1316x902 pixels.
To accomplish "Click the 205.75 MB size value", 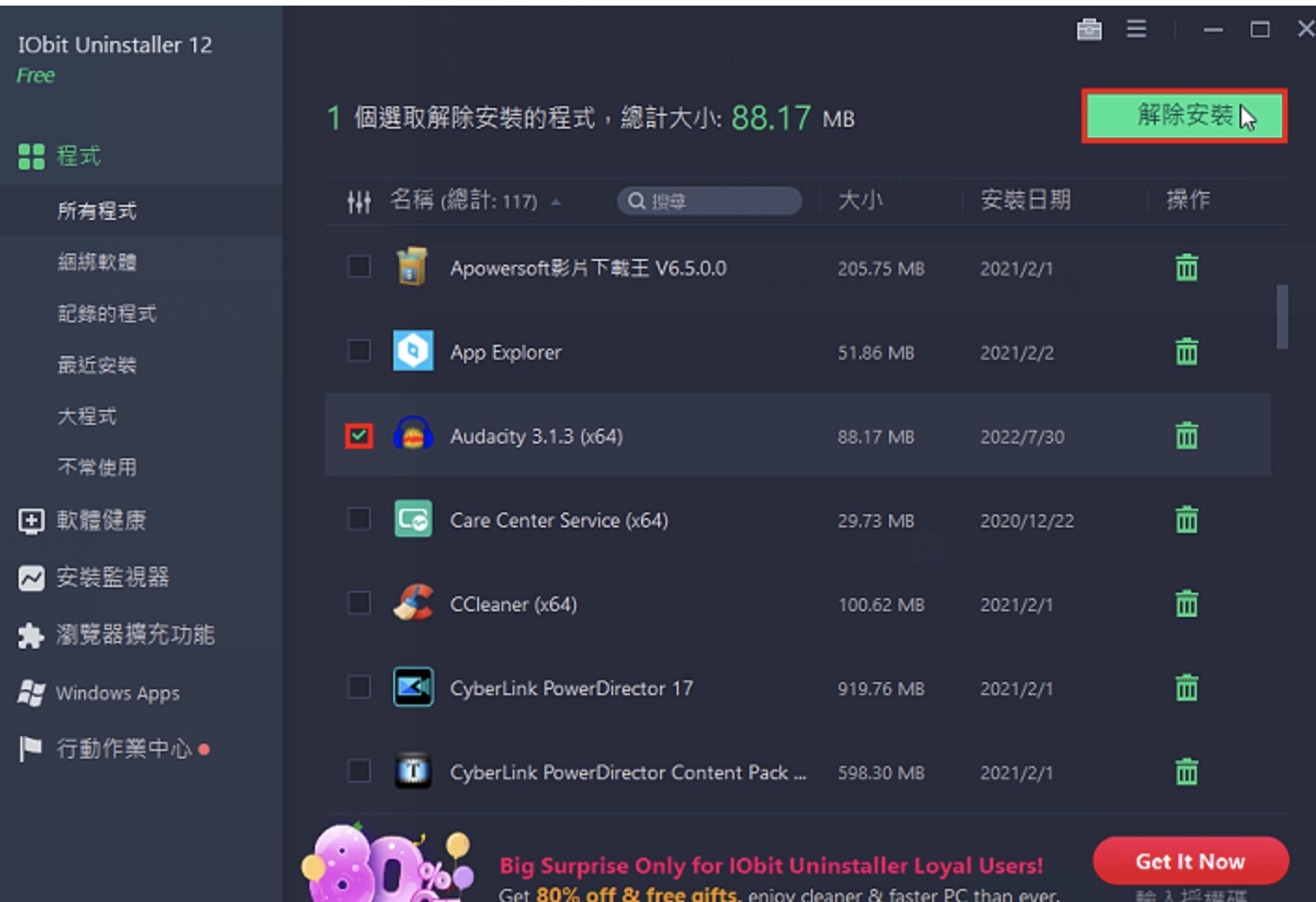I will tap(881, 268).
